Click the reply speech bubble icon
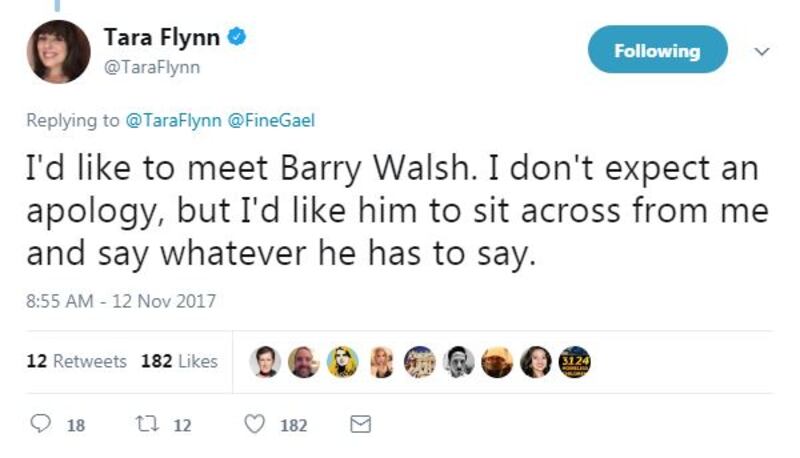Screen dimensions: 800x458 [x=41, y=425]
